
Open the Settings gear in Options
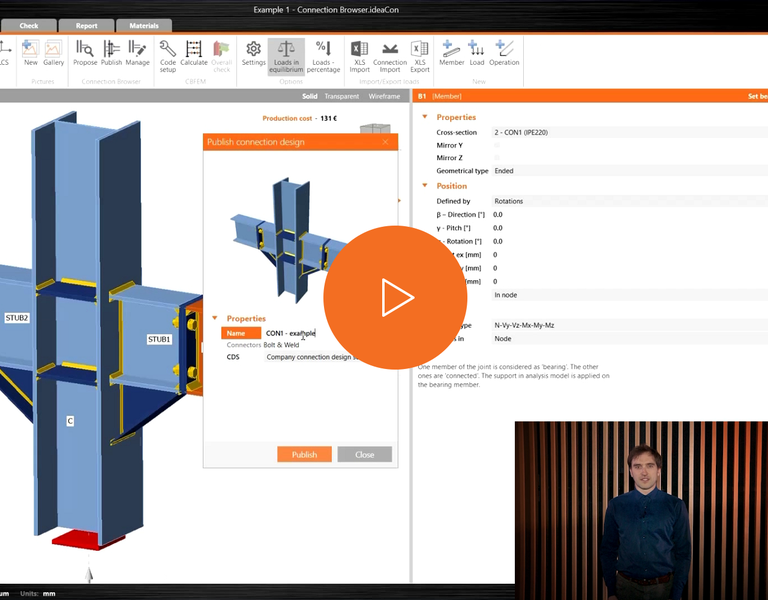point(254,53)
